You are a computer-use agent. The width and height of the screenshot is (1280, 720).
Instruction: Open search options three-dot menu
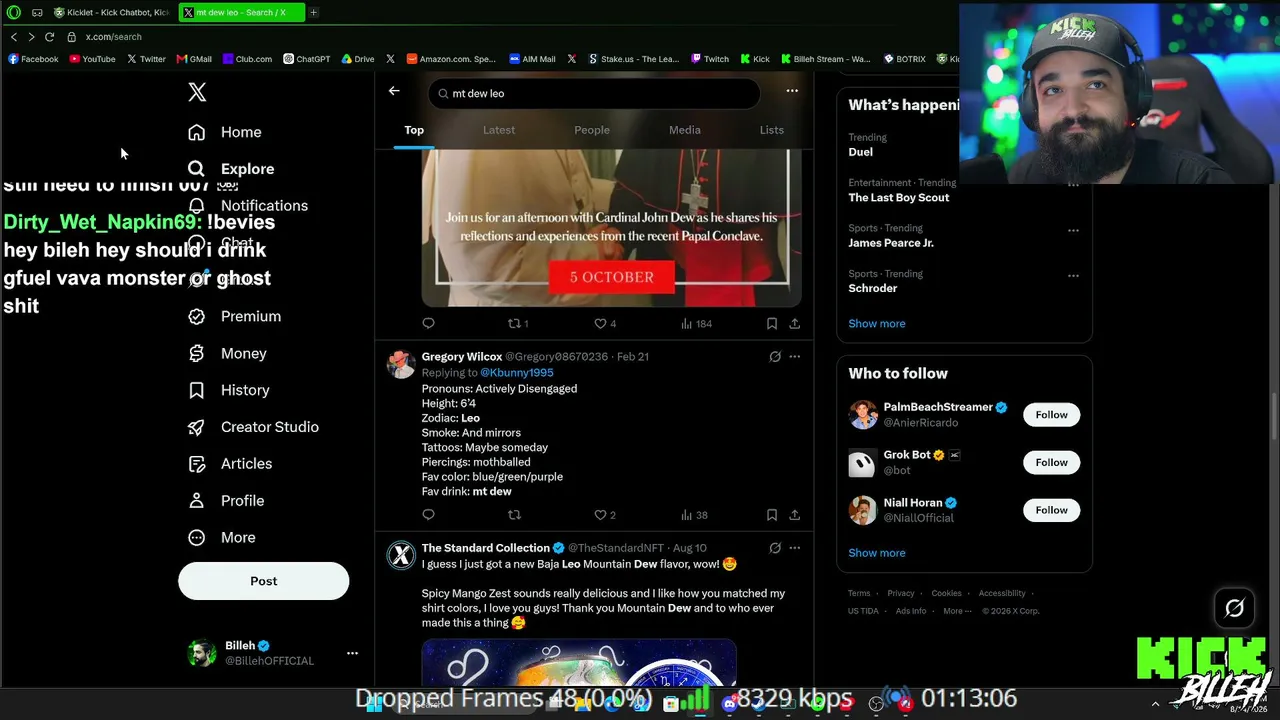pos(792,91)
